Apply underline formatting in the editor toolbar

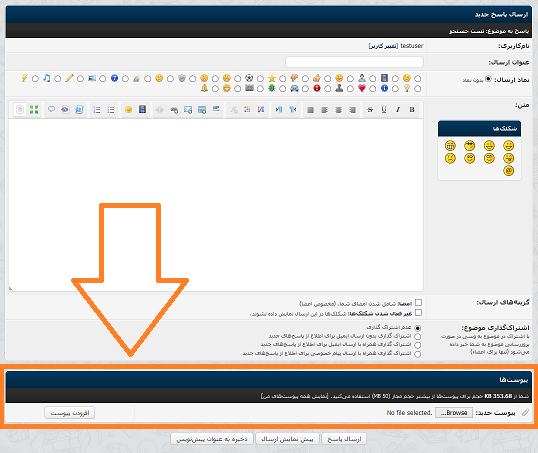click(384, 110)
